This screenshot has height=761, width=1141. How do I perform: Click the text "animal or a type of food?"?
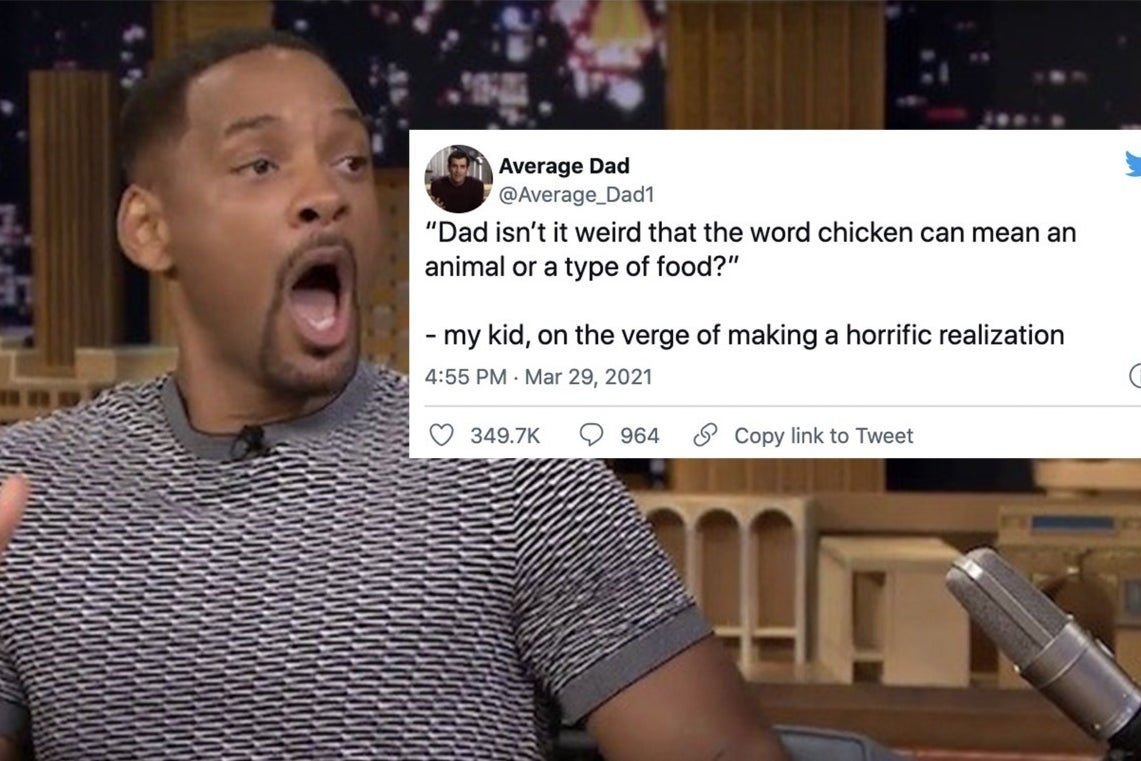[581, 267]
